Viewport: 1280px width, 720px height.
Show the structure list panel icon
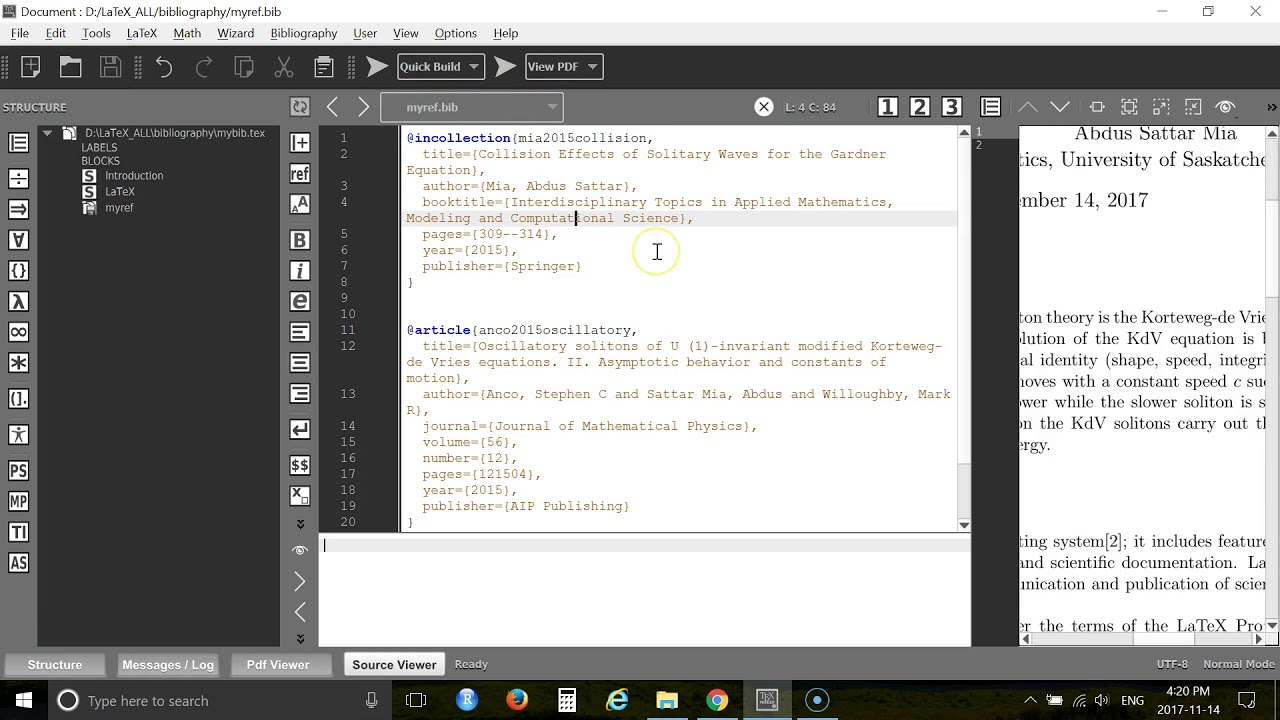[x=18, y=143]
